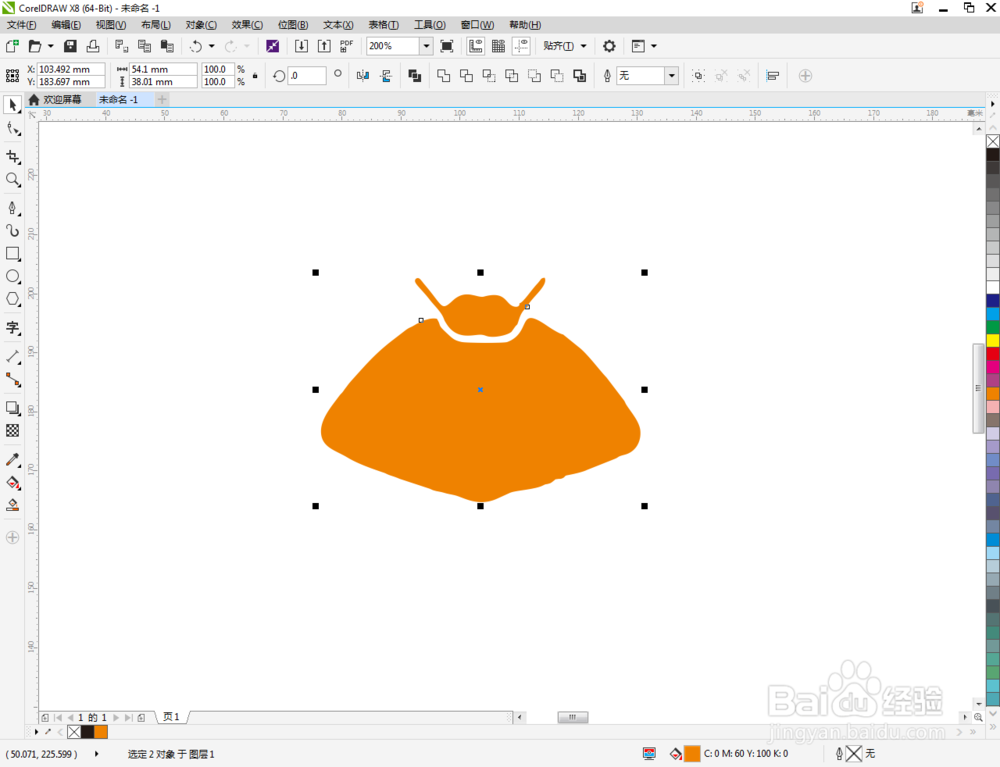Image resolution: width=1000 pixels, height=767 pixels.
Task: Switch to the 未命名 -1 tab
Action: point(118,99)
